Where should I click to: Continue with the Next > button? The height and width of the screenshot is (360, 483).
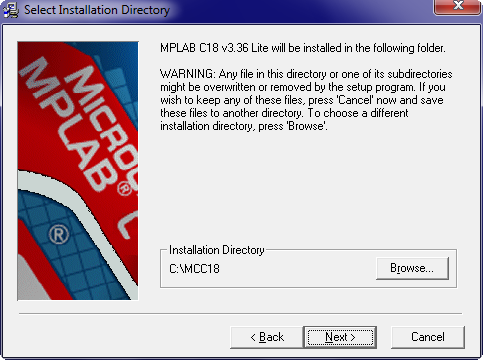[x=340, y=337]
